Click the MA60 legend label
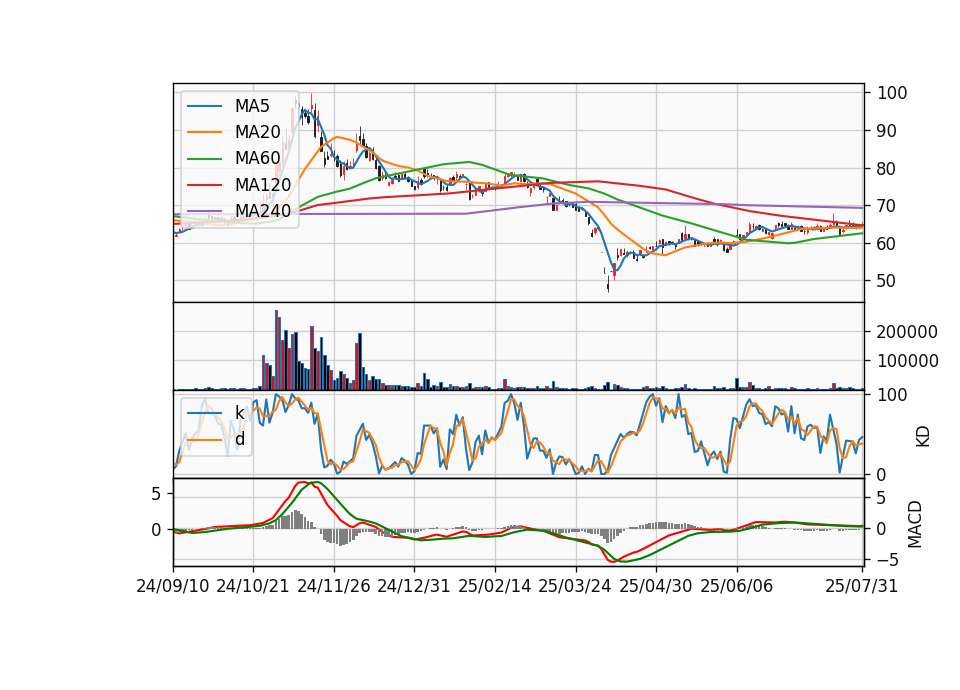The height and width of the screenshot is (690, 960). (257, 158)
